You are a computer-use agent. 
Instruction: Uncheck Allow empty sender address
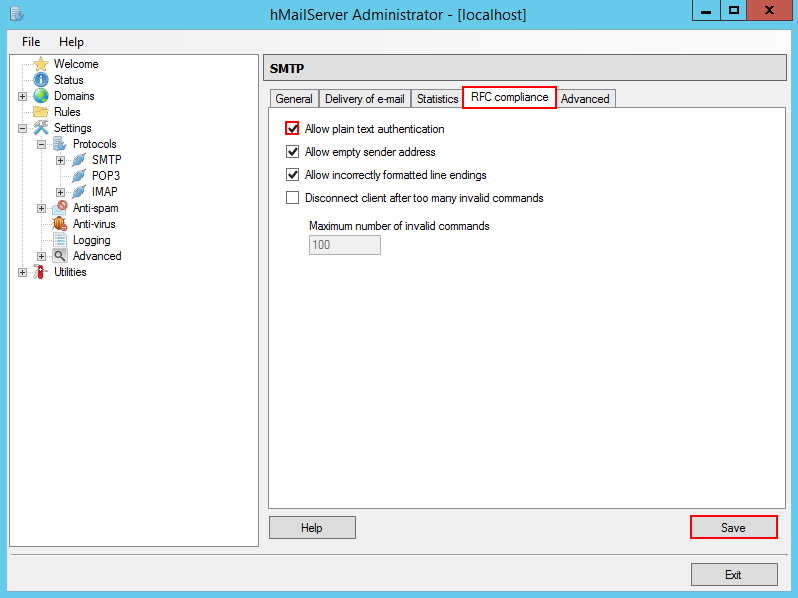292,152
